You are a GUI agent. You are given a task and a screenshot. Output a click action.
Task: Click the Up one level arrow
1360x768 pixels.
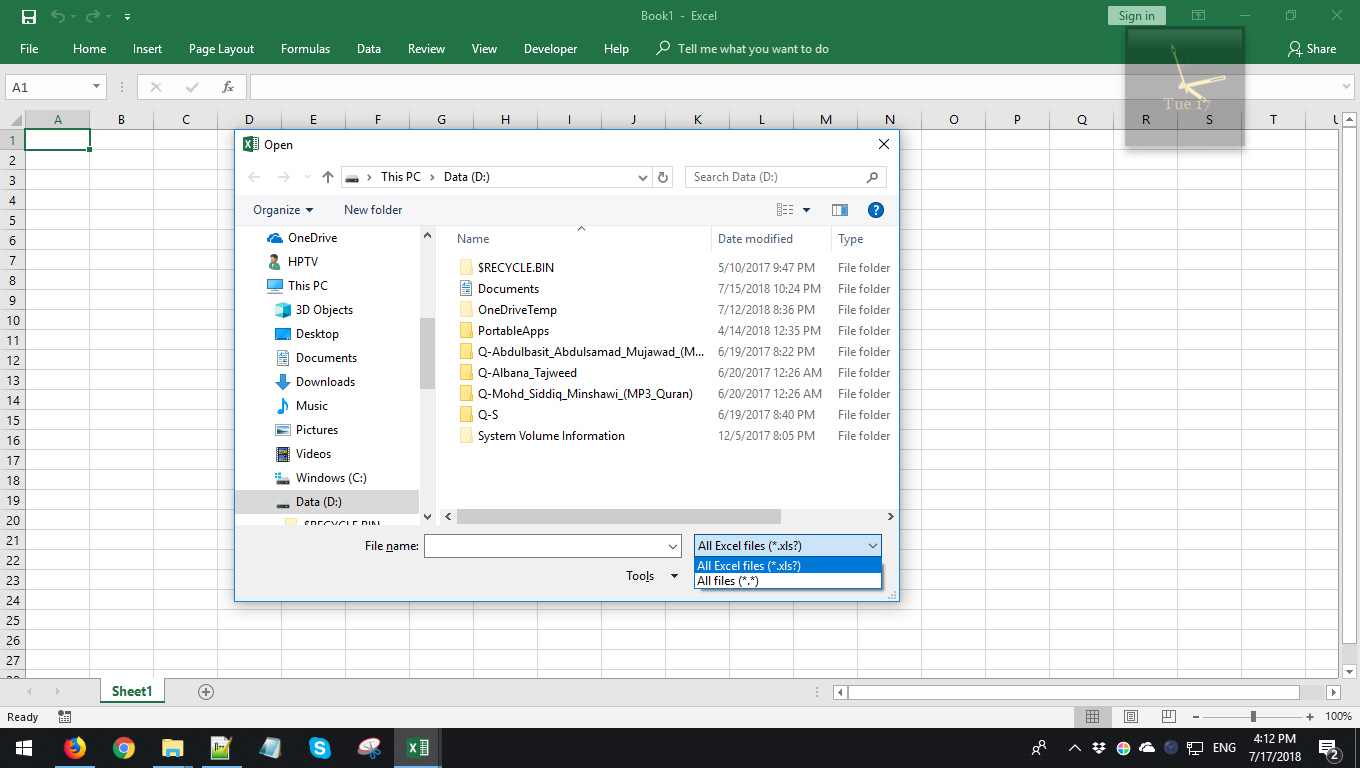[328, 177]
